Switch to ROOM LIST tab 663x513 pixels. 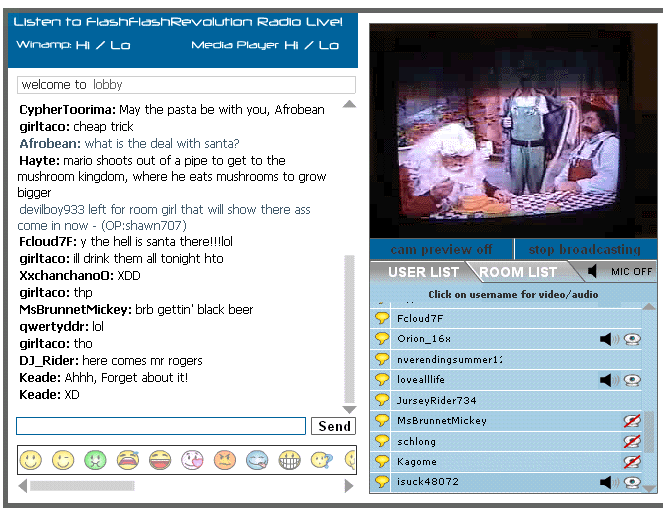point(518,272)
